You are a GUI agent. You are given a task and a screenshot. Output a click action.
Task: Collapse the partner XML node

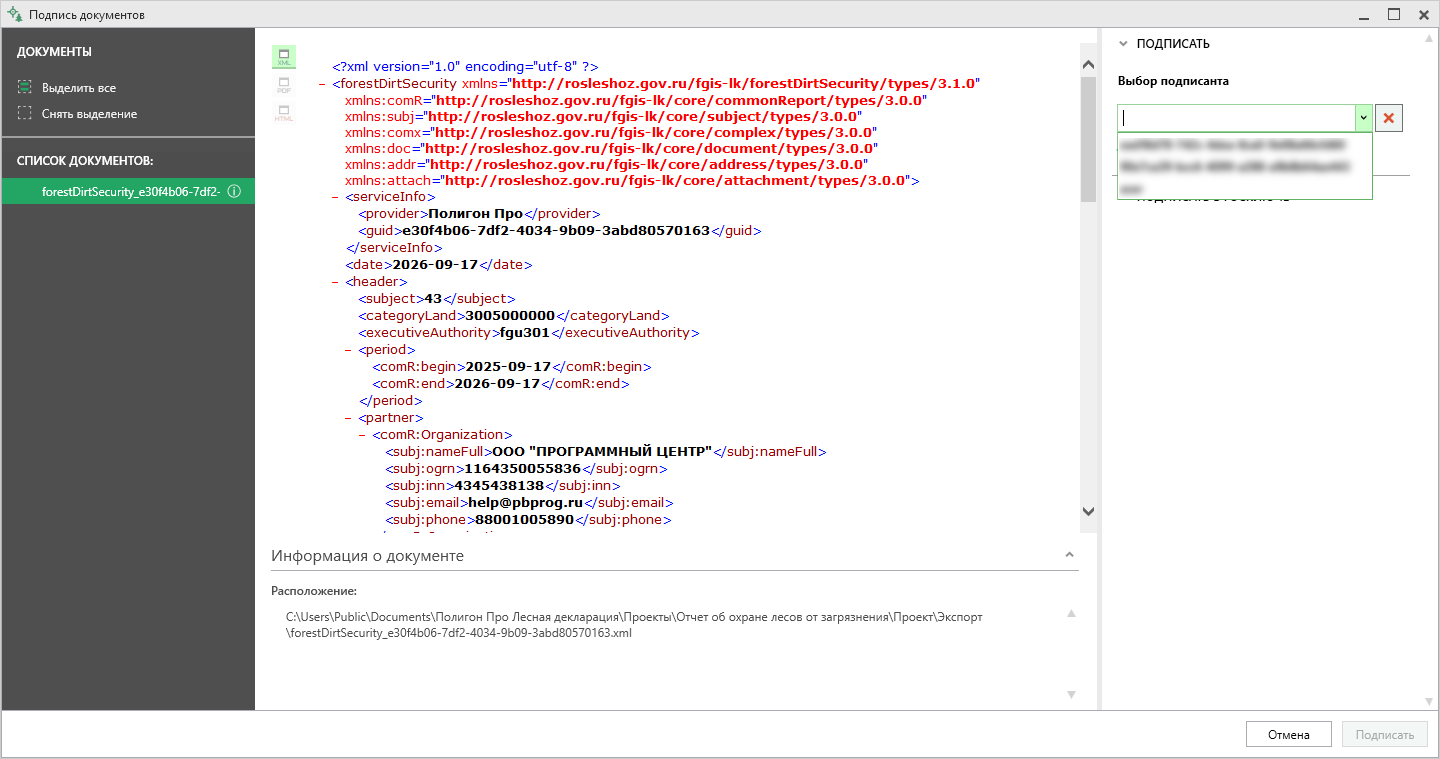349,418
